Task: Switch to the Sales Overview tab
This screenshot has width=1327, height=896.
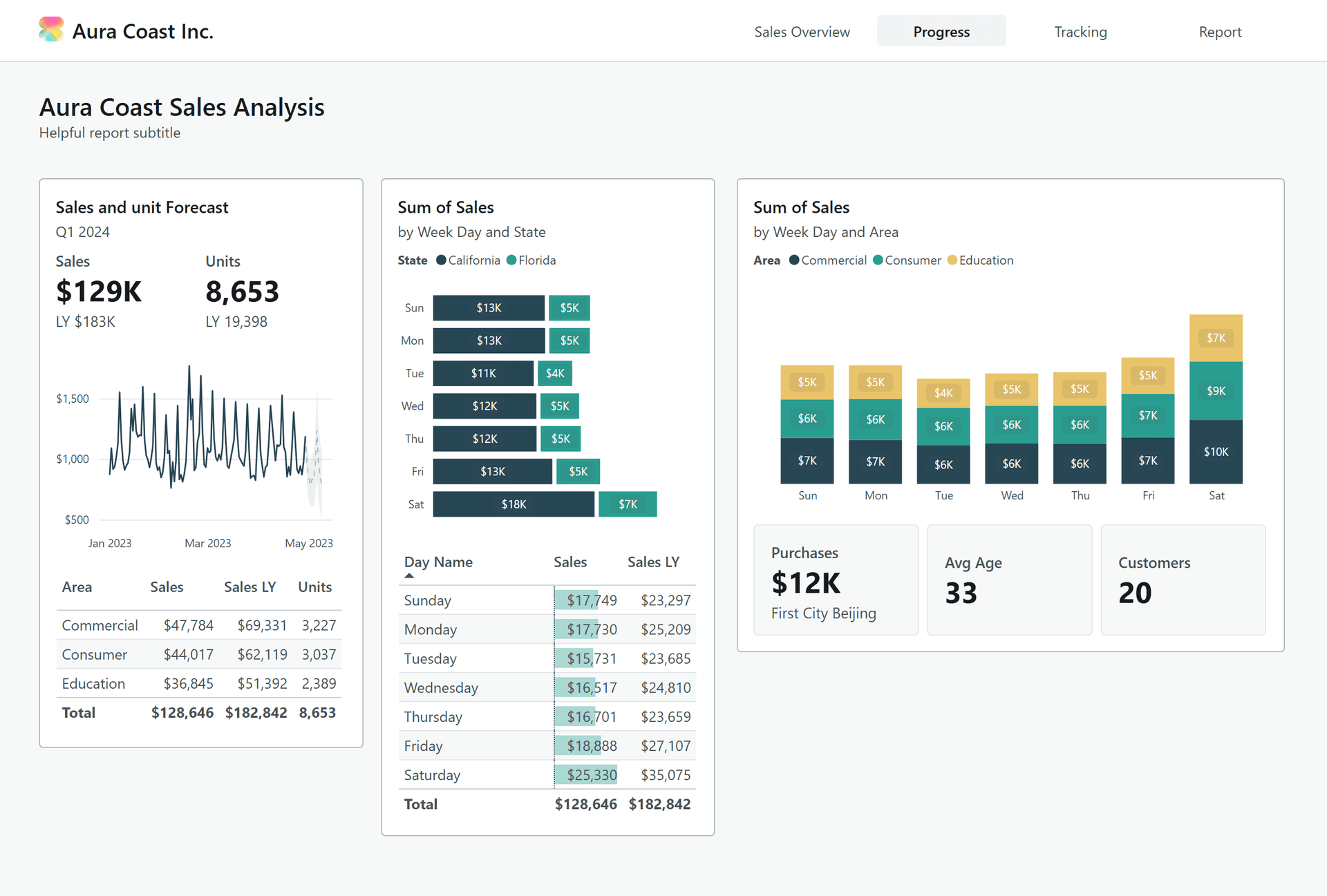Action: 802,31
